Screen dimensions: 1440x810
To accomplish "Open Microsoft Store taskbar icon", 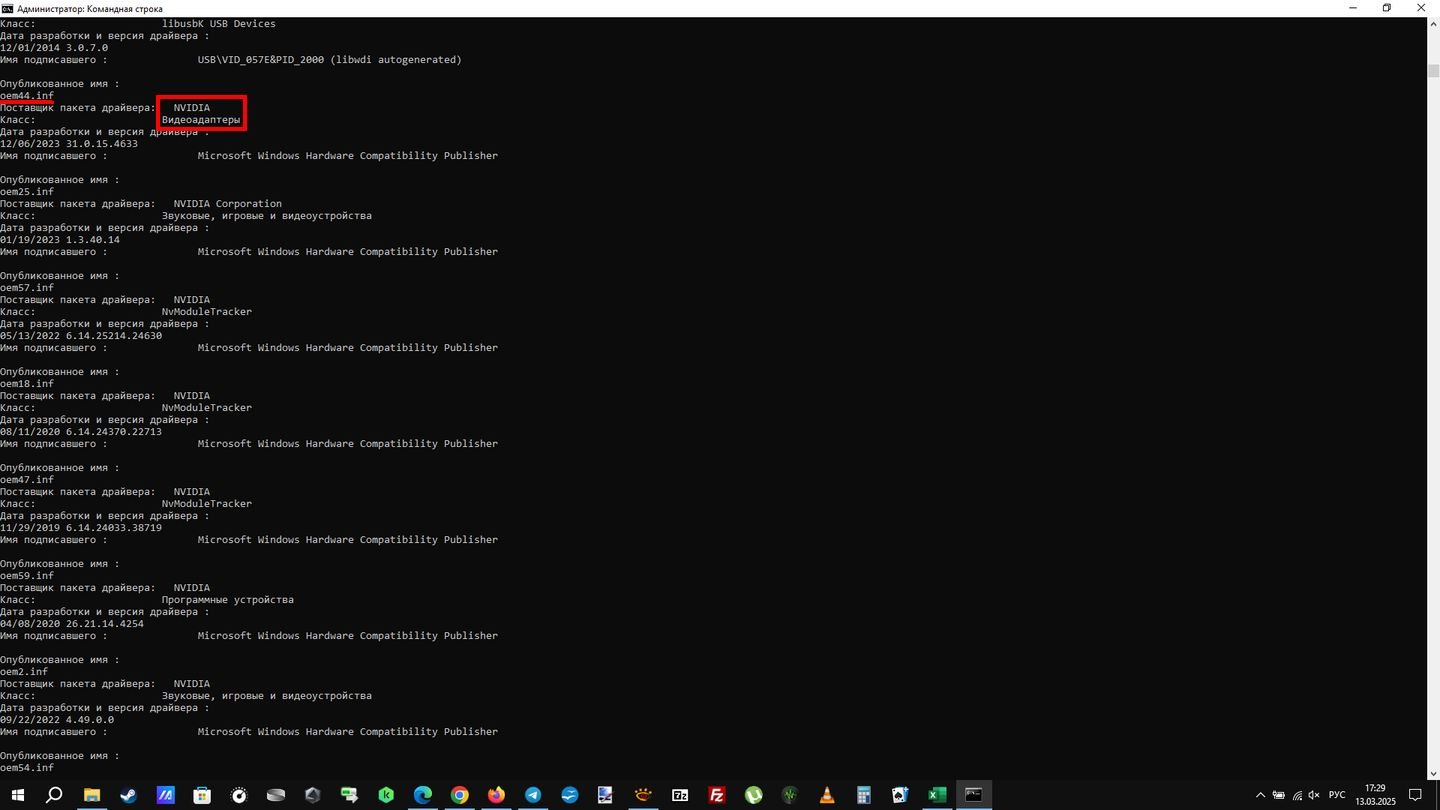I will click(202, 795).
